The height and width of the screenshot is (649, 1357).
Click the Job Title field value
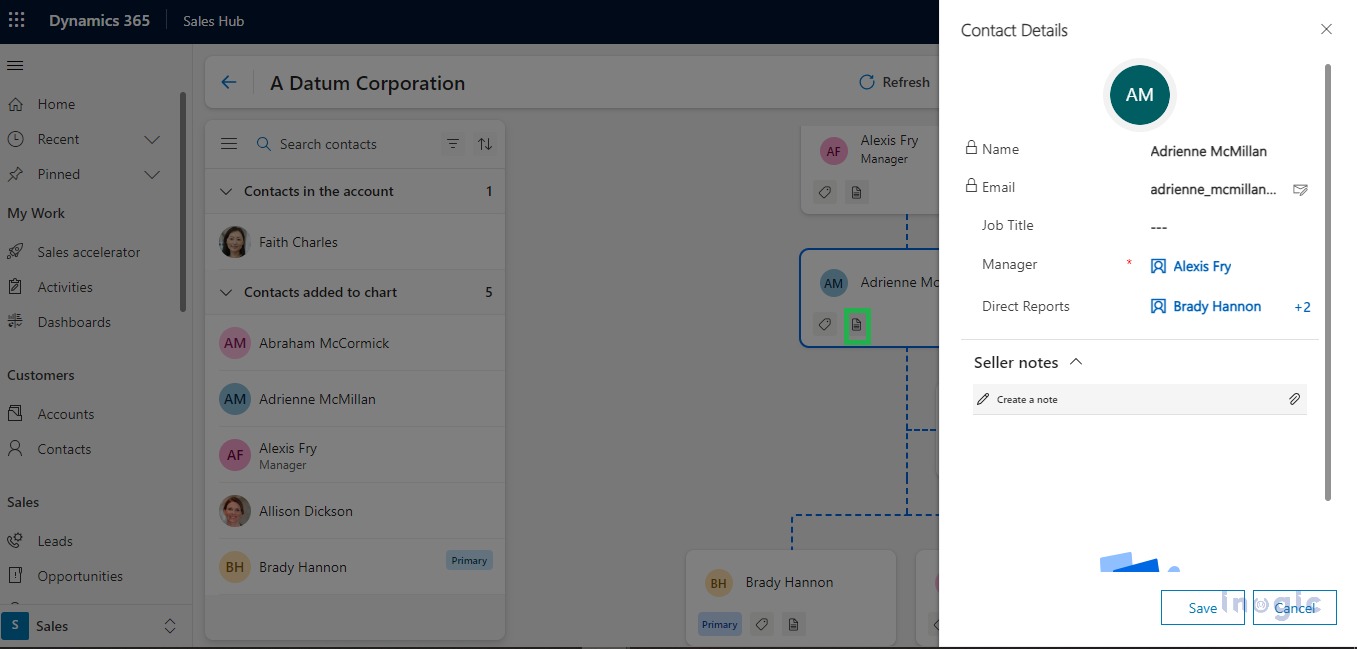coord(1159,227)
